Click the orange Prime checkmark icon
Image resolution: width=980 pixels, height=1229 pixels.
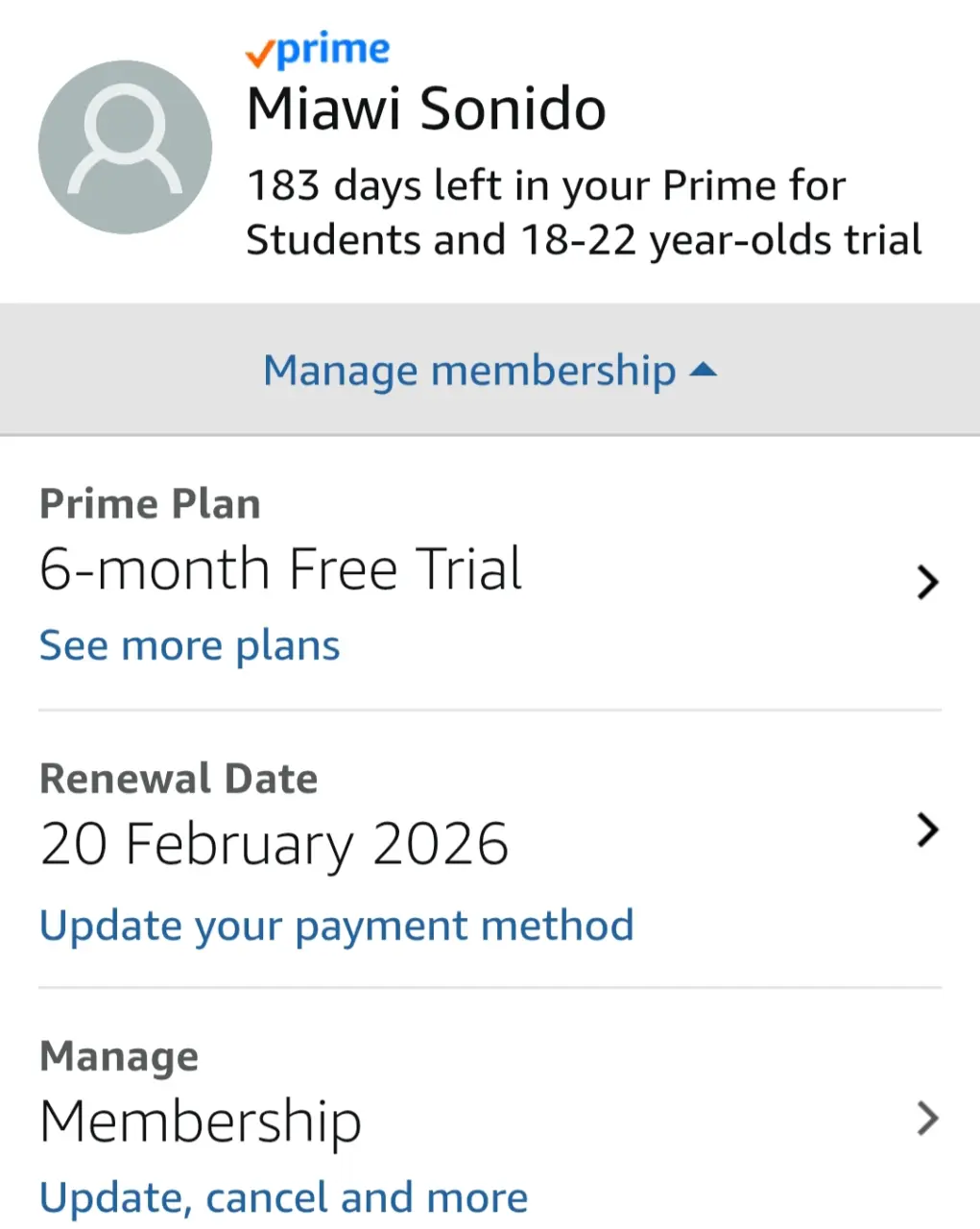[x=259, y=55]
